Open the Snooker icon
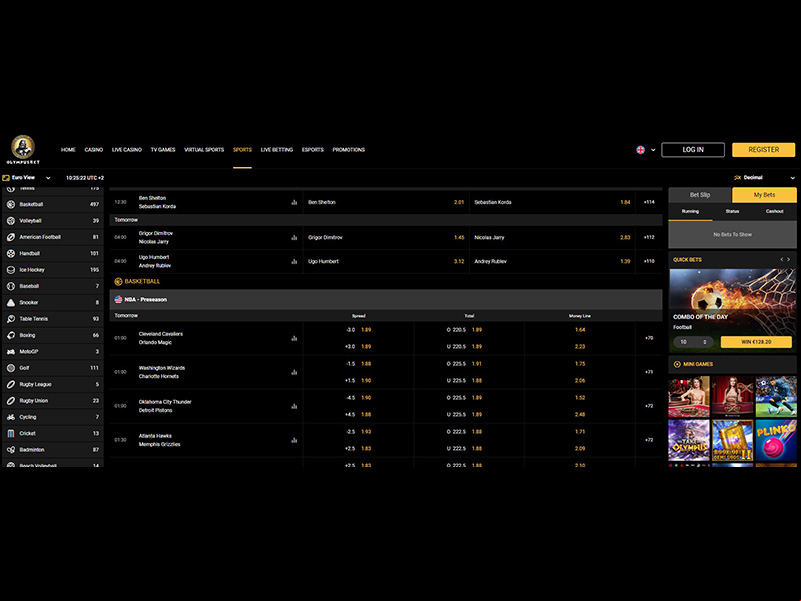 click(11, 303)
